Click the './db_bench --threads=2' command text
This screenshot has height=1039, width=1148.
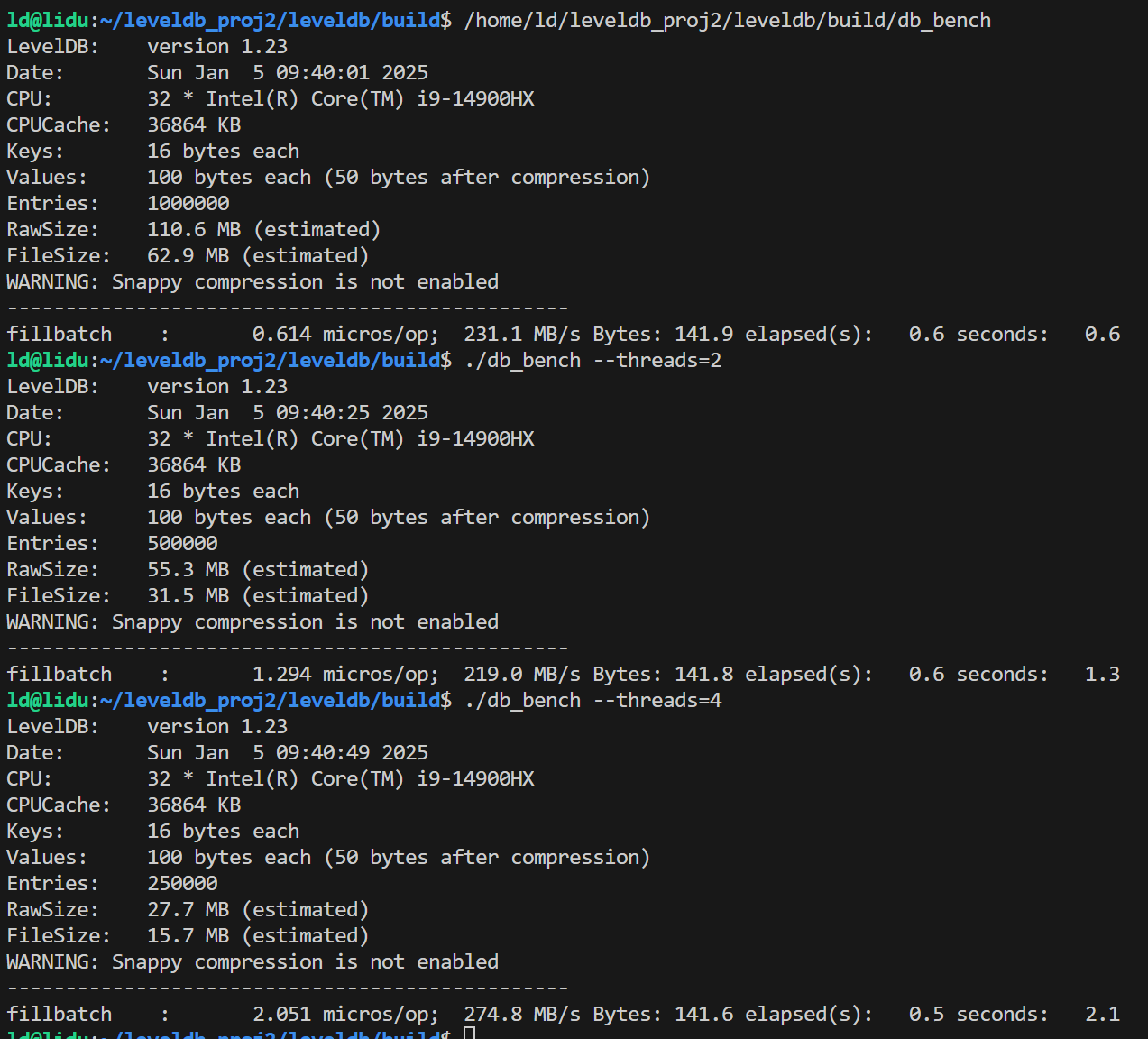click(x=592, y=360)
